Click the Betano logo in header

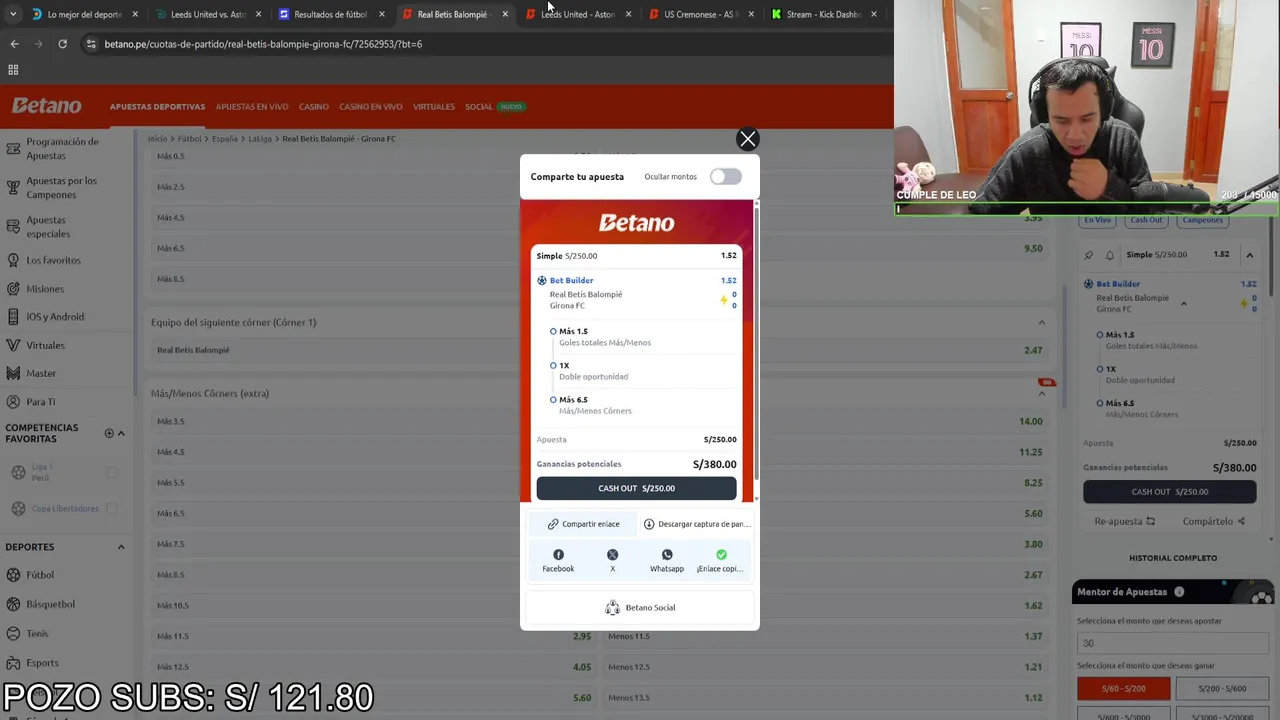tap(46, 106)
